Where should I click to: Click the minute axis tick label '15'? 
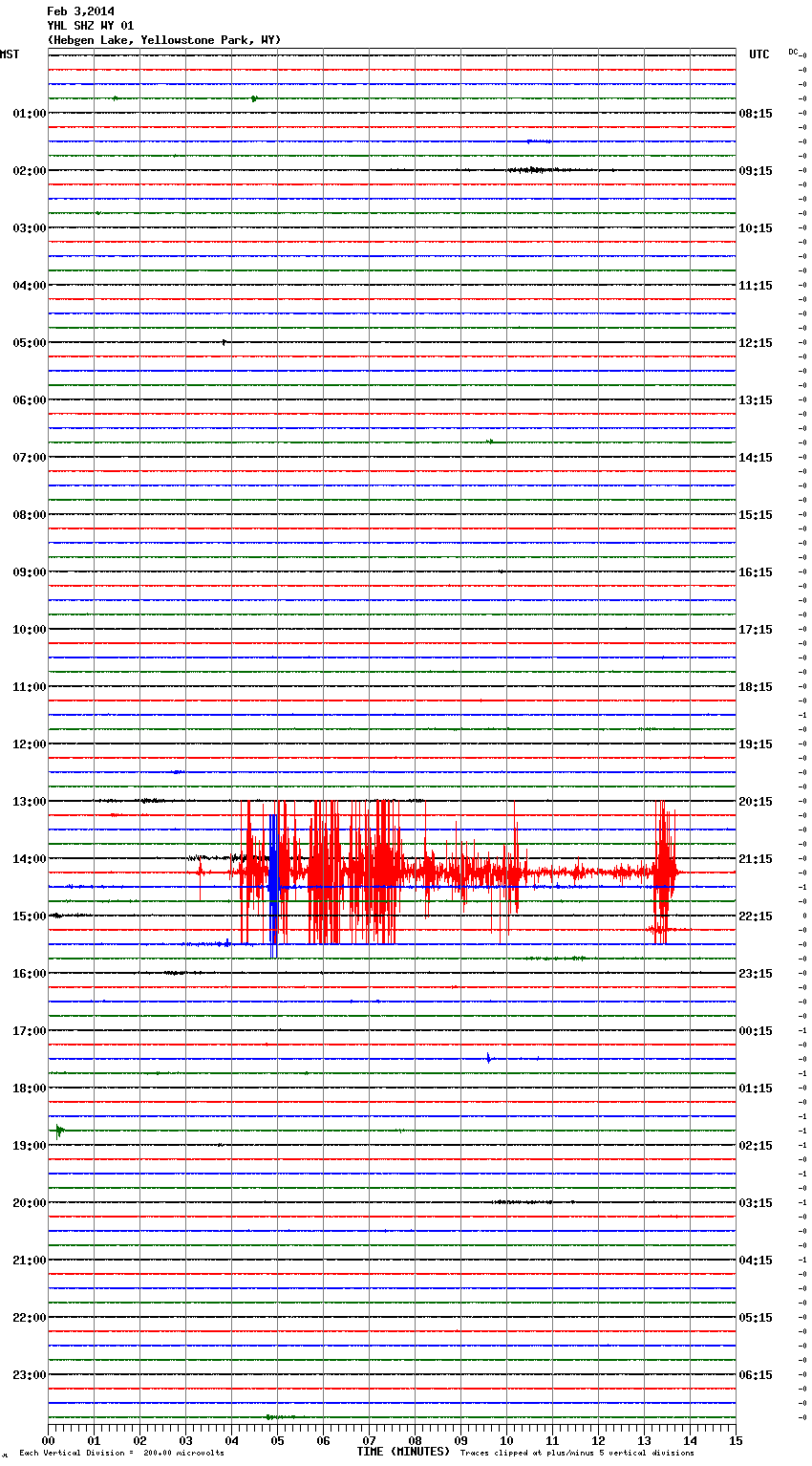coord(736,1440)
